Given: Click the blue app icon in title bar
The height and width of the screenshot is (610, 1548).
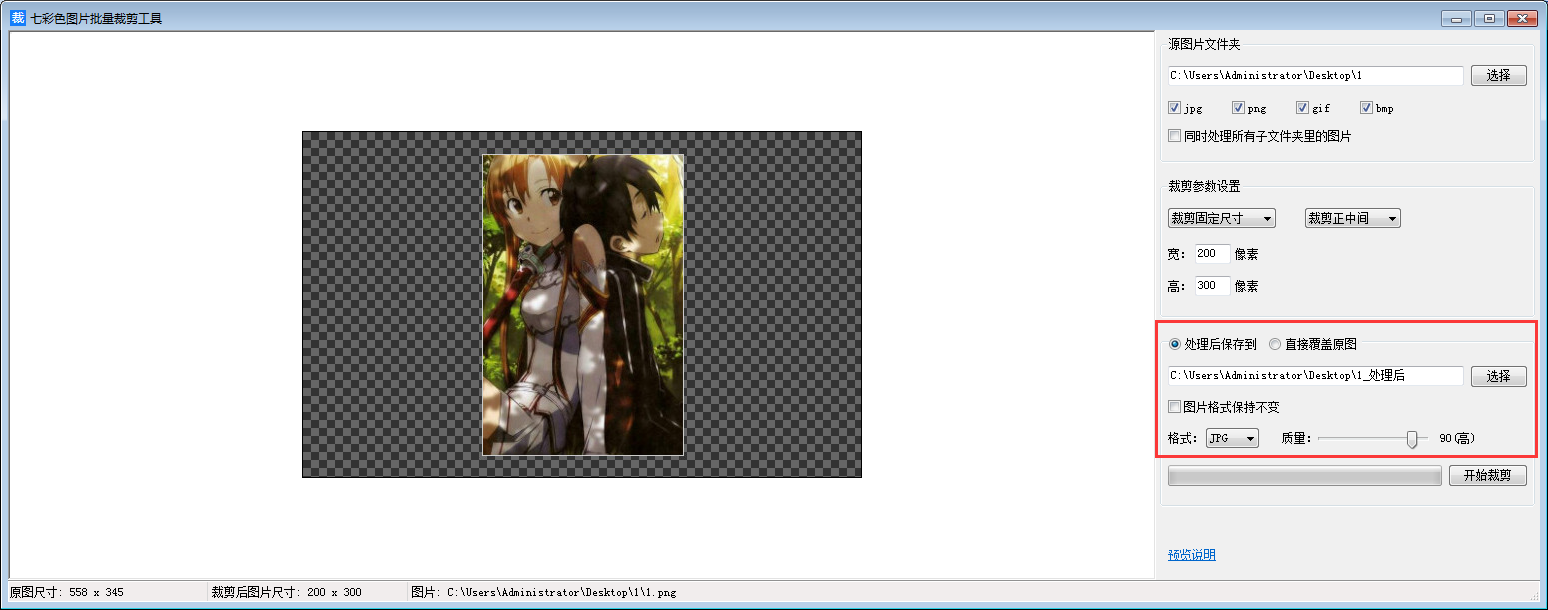Looking at the screenshot, I should [x=17, y=17].
